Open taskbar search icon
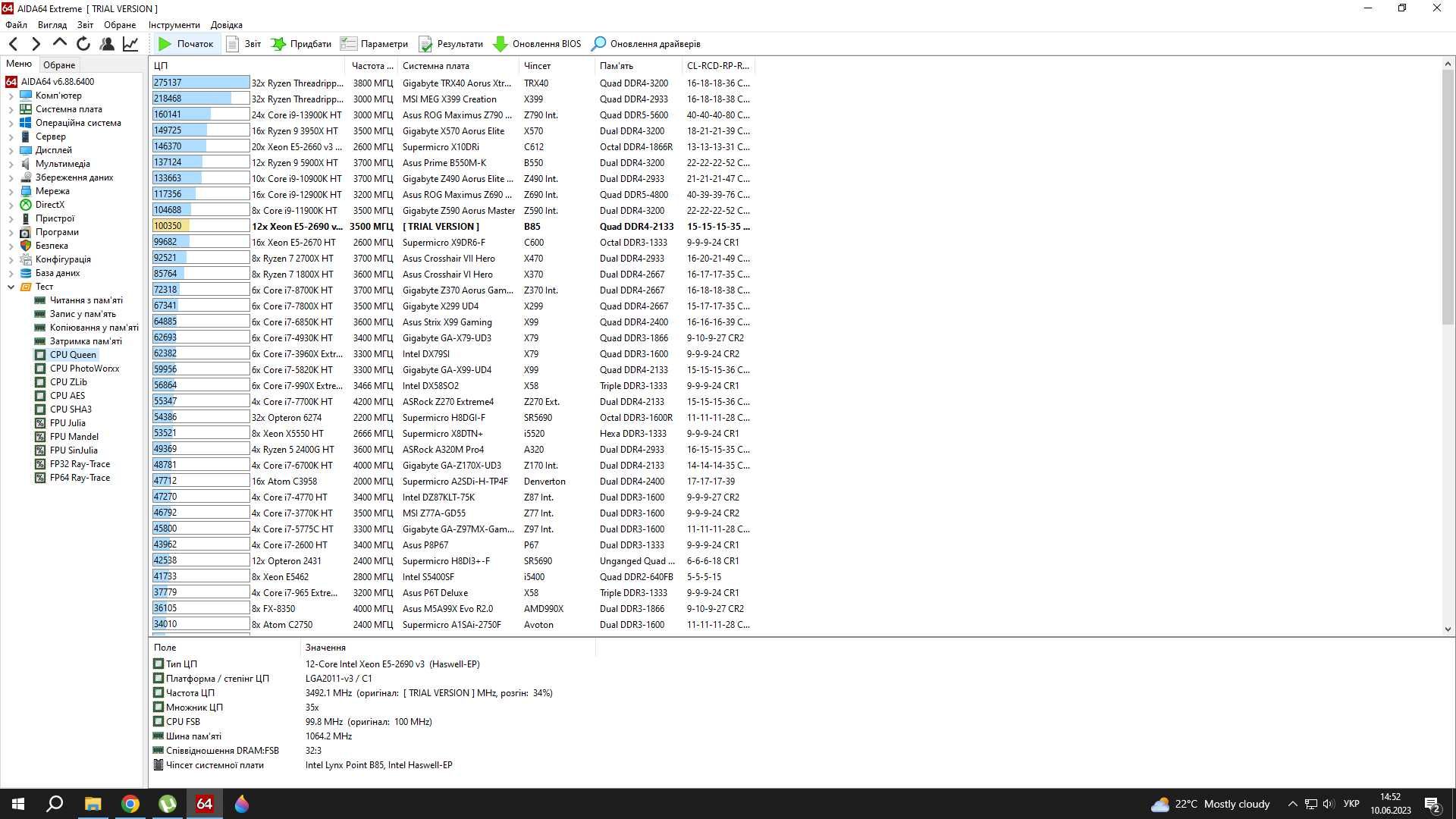 click(55, 804)
